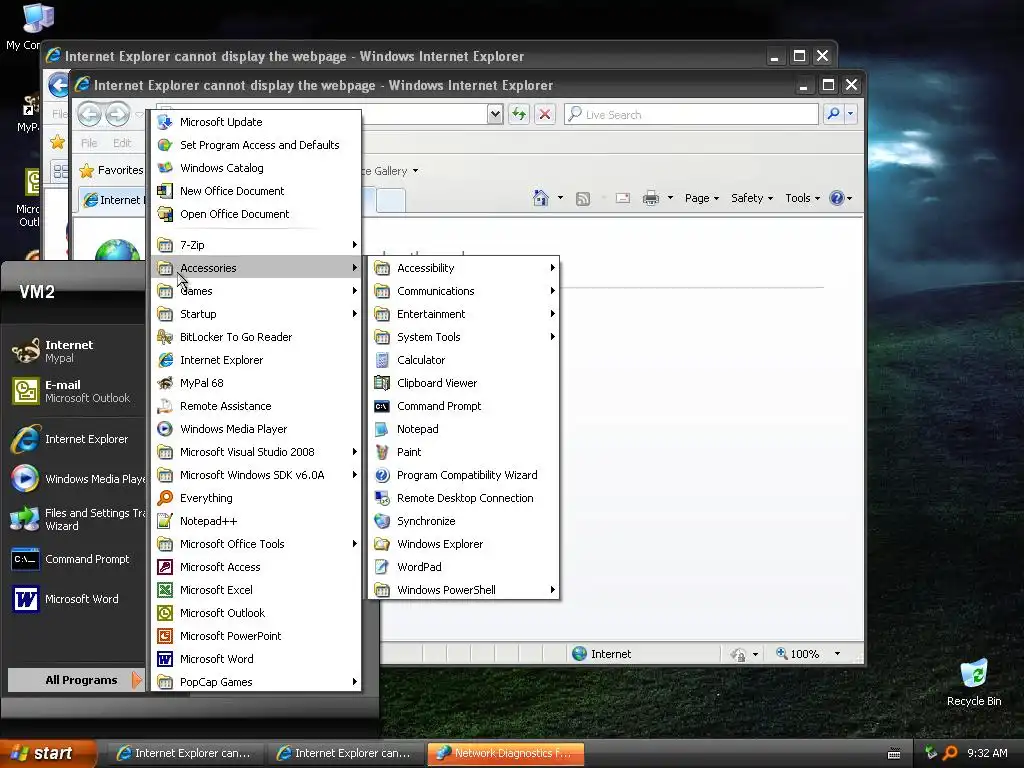This screenshot has height=768, width=1024.
Task: Open Microsoft Outlook from All Programs list
Action: (256, 613)
